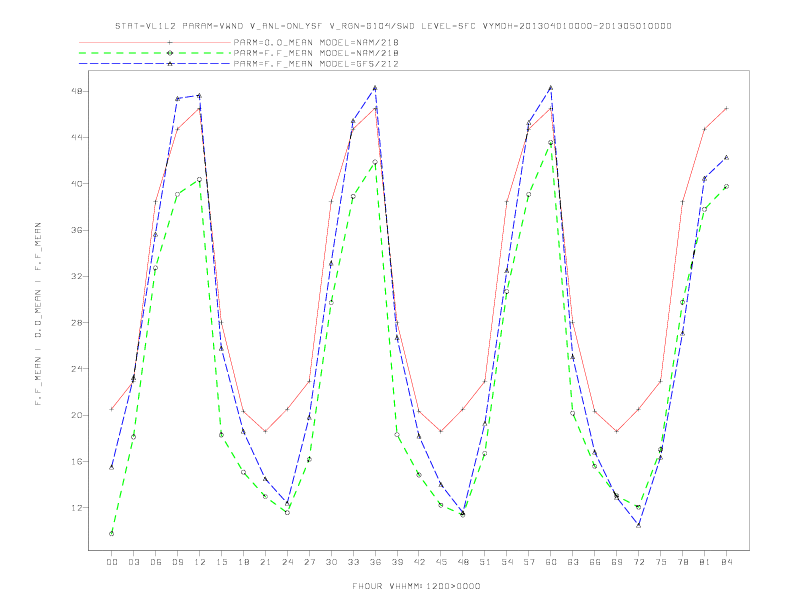
Task: Click x-axis tick label 21
Action: point(265,562)
